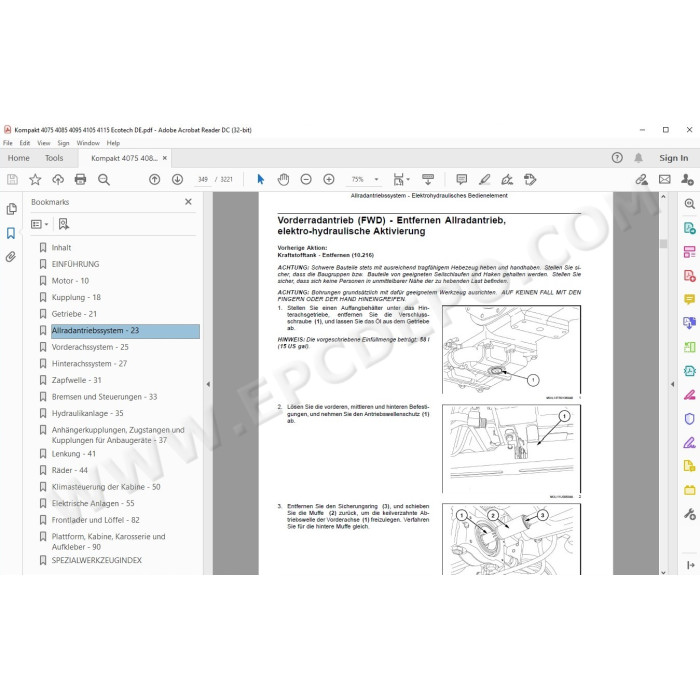This screenshot has height=700, width=700.
Task: Go to previous page arrow icon
Action: point(154,179)
